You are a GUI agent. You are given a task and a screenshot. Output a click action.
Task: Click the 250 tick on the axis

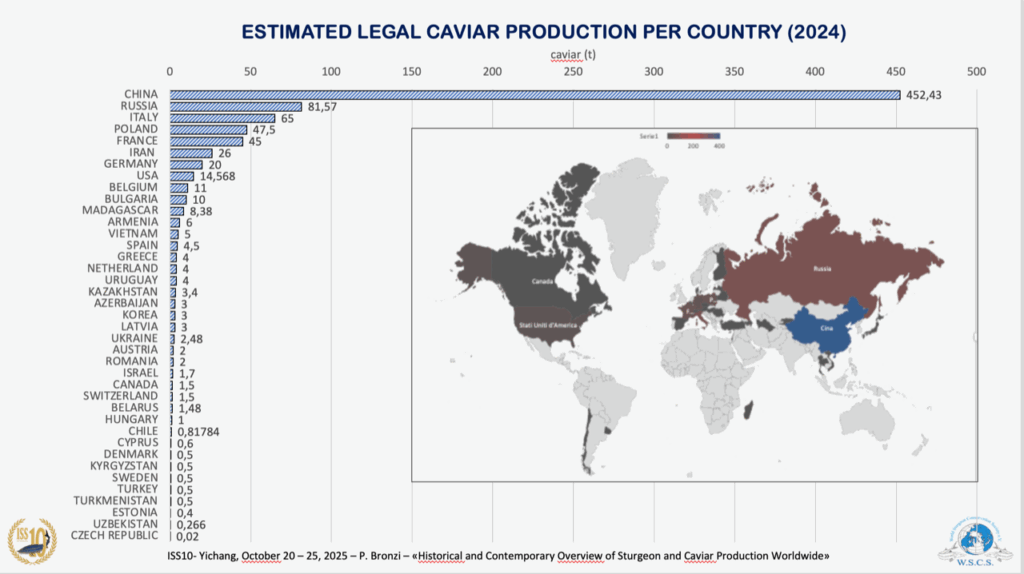click(572, 71)
